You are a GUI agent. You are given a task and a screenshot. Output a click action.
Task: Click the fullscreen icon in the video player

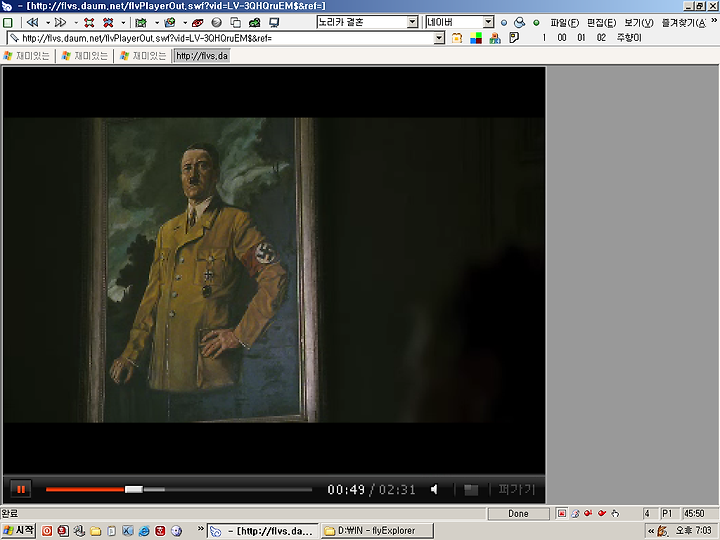pos(471,490)
